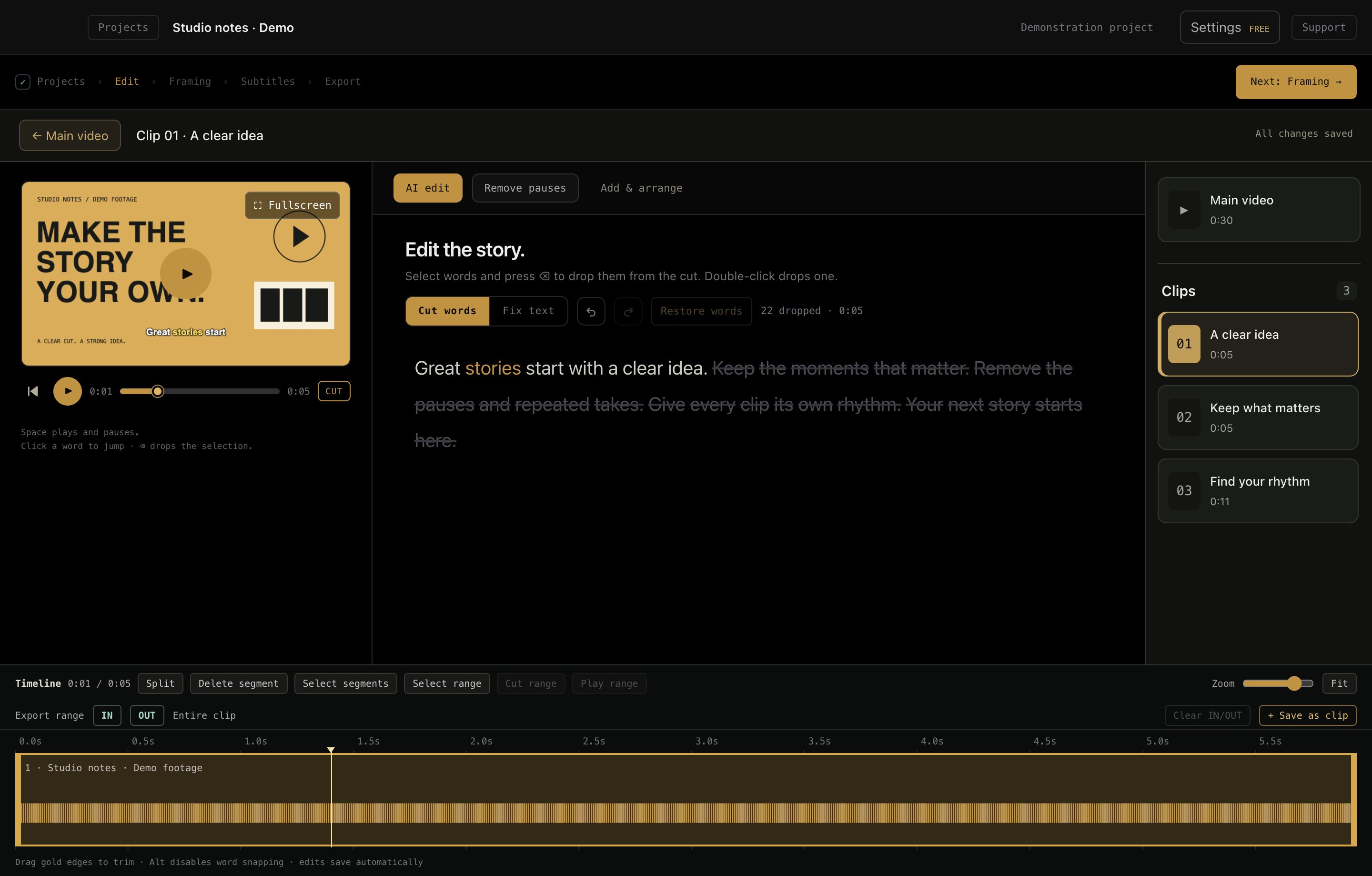The width and height of the screenshot is (1372, 876).
Task: Switch to Cut words mode
Action: click(447, 311)
